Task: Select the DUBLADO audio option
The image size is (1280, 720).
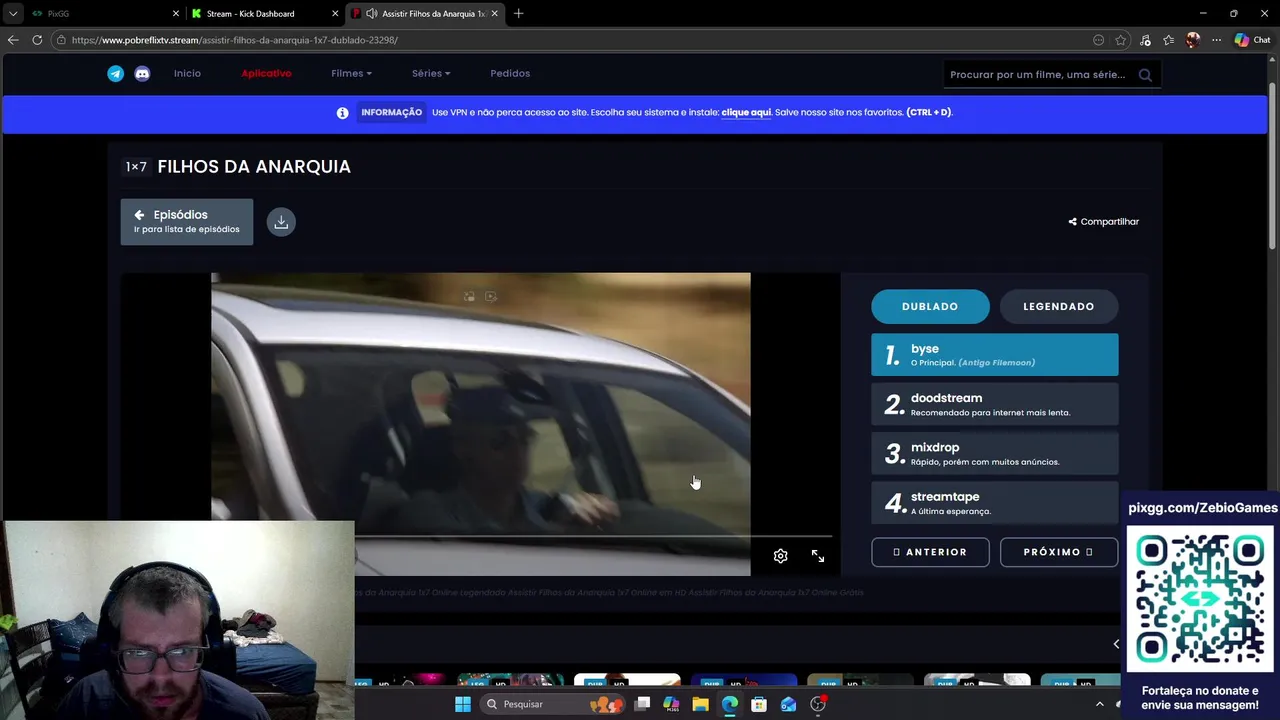Action: click(x=930, y=306)
